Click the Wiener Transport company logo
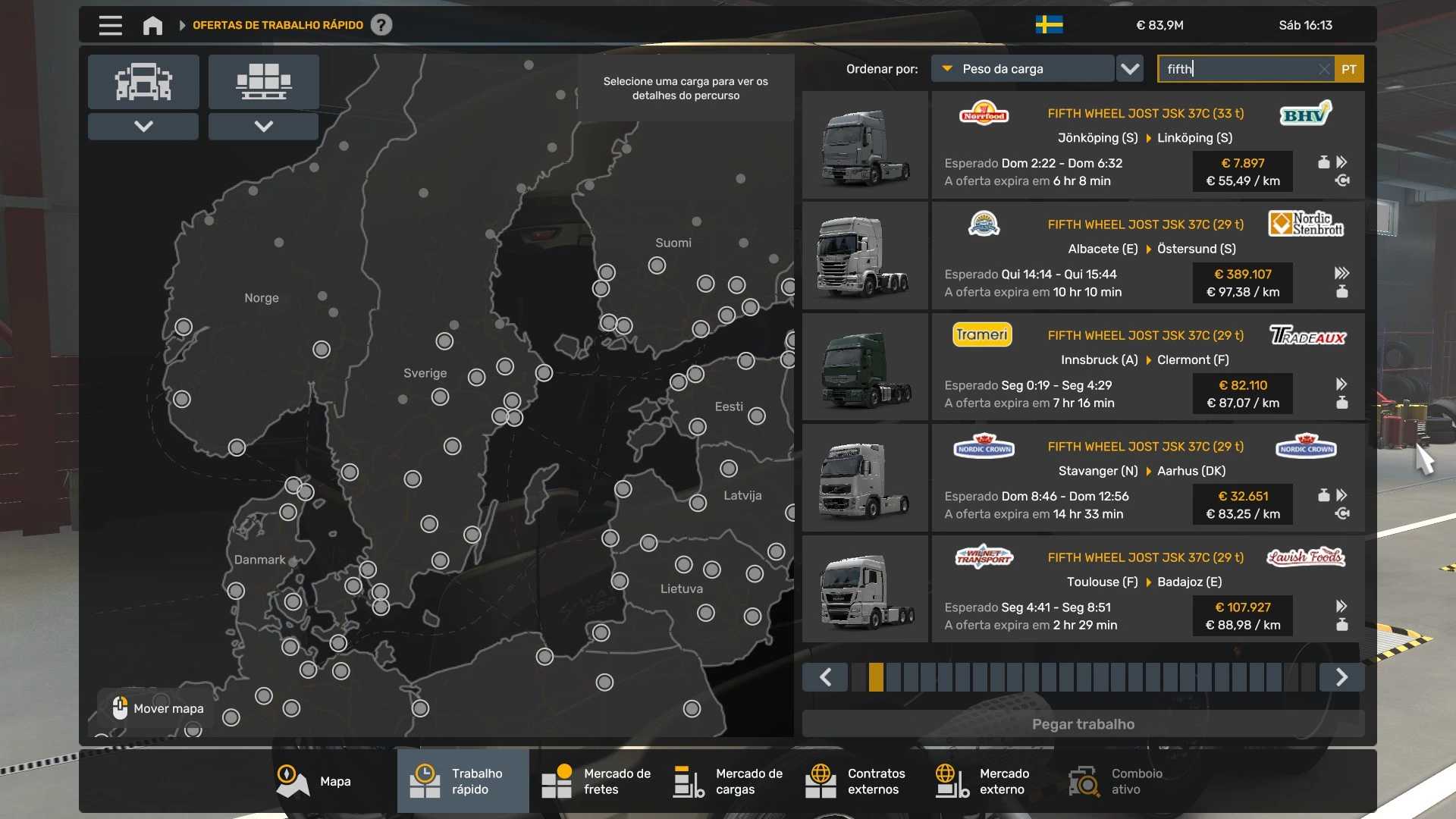Image resolution: width=1456 pixels, height=819 pixels. (x=984, y=557)
